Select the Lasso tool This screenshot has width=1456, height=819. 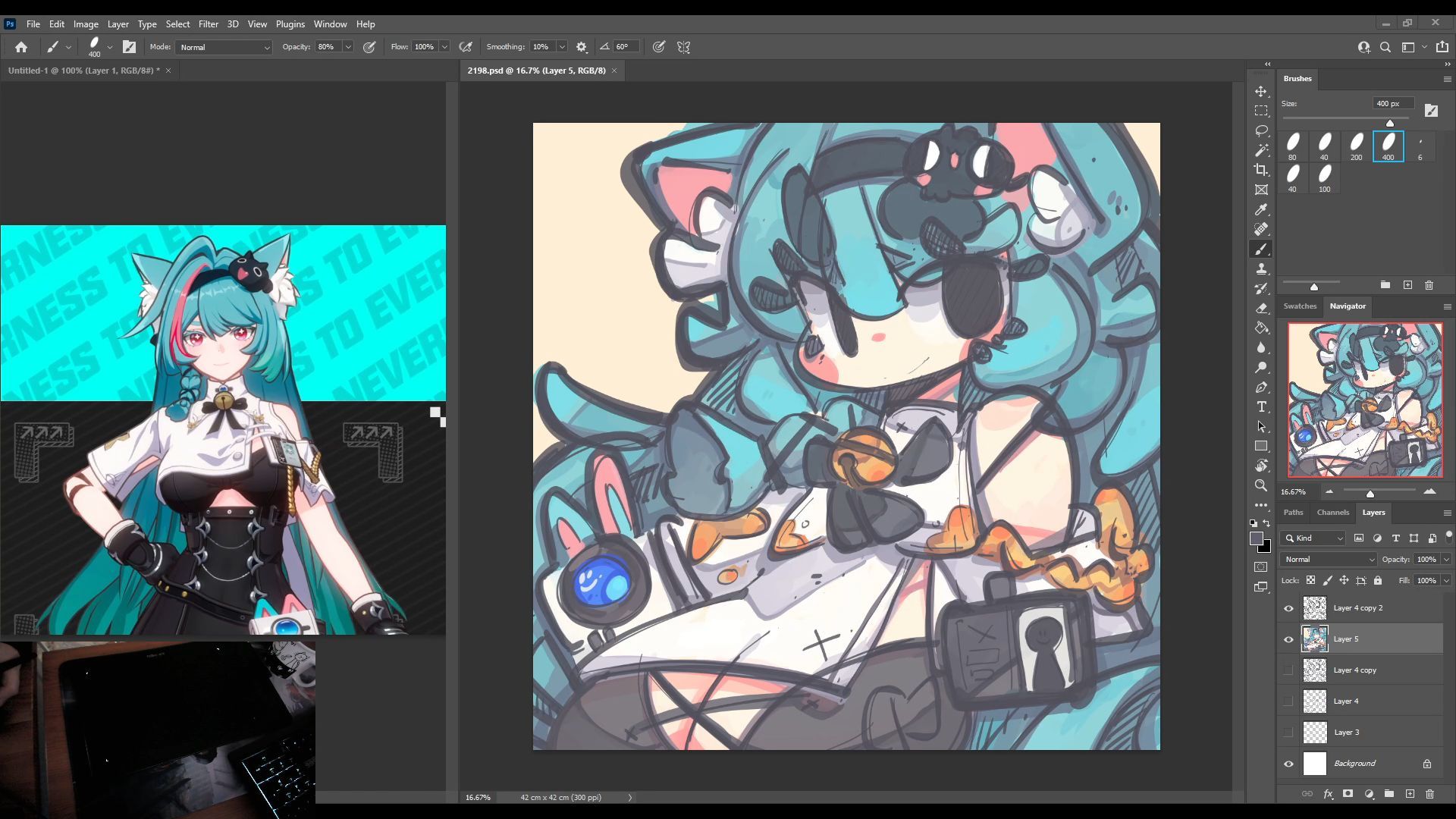click(1261, 130)
